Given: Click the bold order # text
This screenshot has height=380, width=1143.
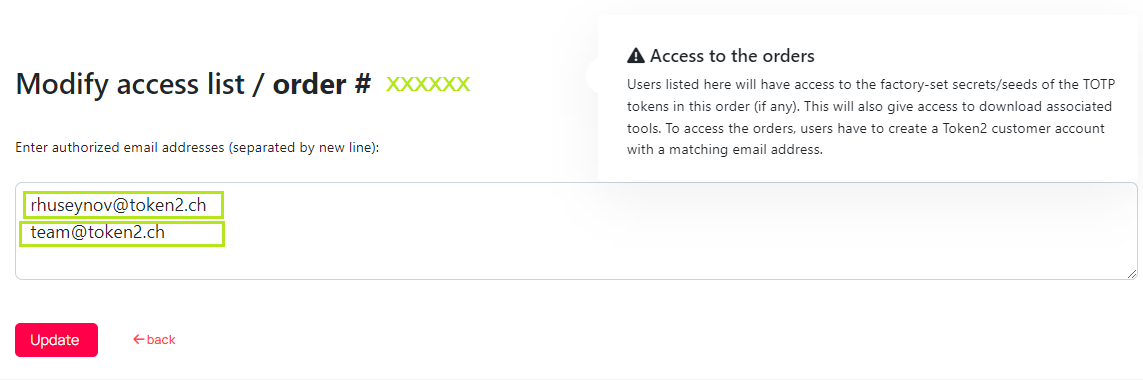Looking at the screenshot, I should pyautogui.click(x=322, y=85).
